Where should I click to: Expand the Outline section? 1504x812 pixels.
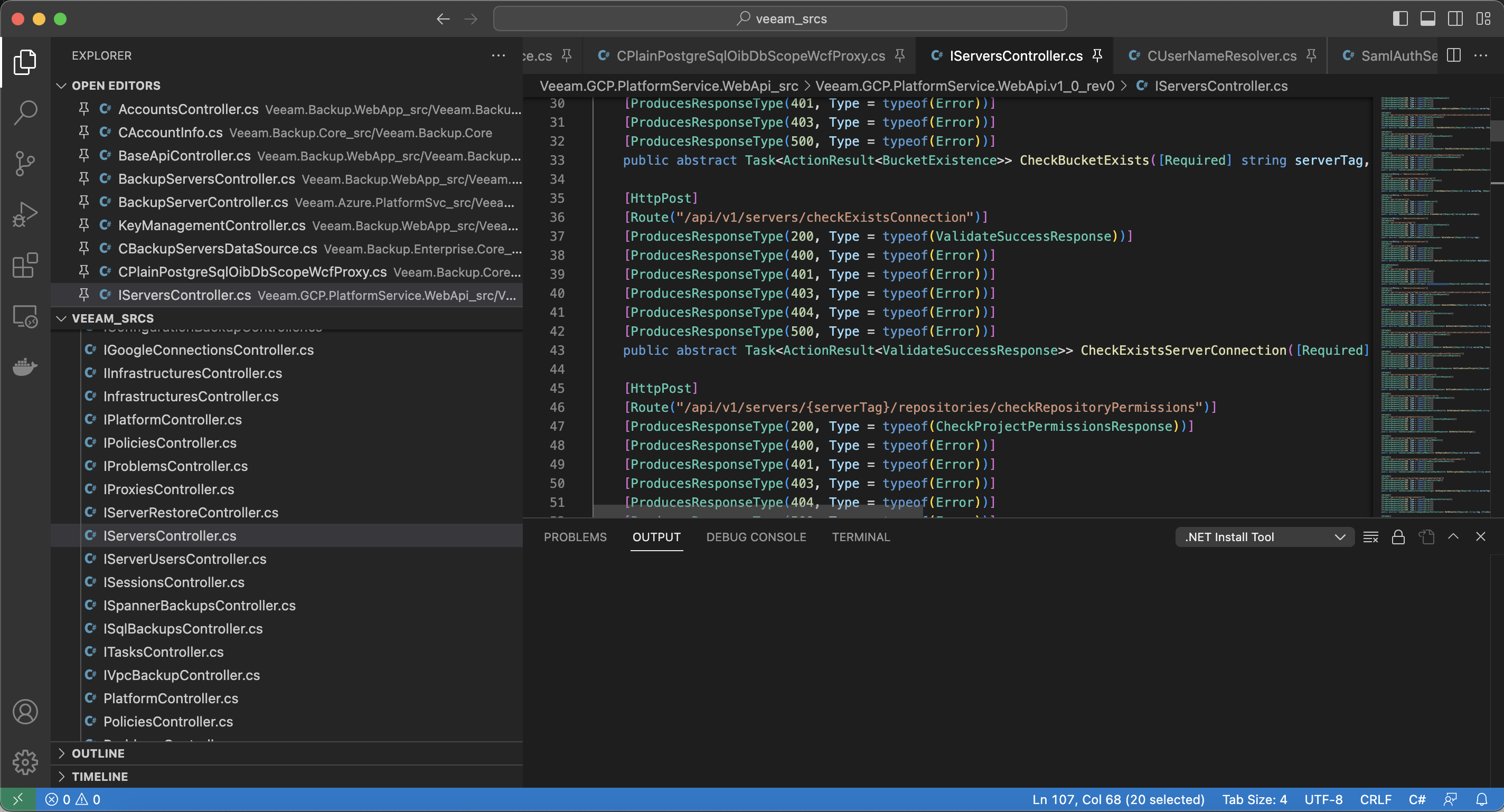tap(287, 753)
